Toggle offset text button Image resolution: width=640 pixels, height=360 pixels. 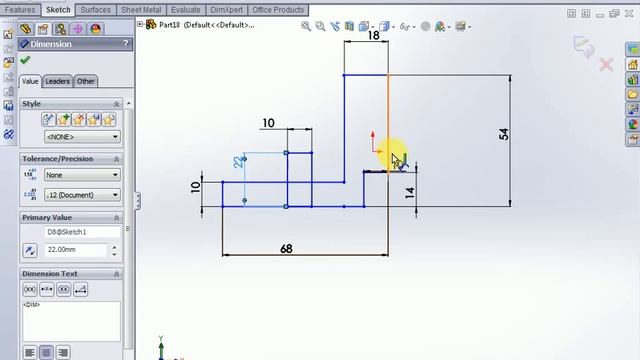[81, 289]
